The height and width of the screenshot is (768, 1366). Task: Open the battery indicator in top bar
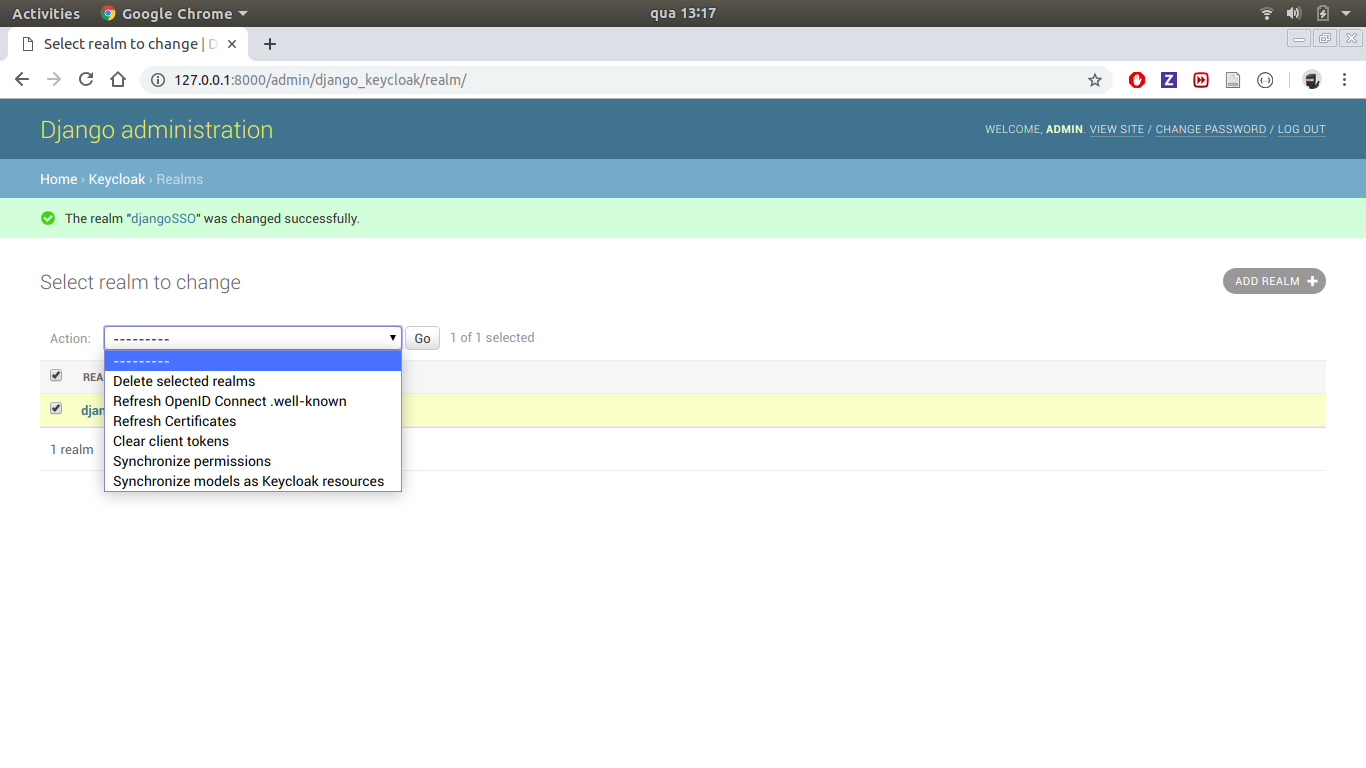click(1323, 13)
